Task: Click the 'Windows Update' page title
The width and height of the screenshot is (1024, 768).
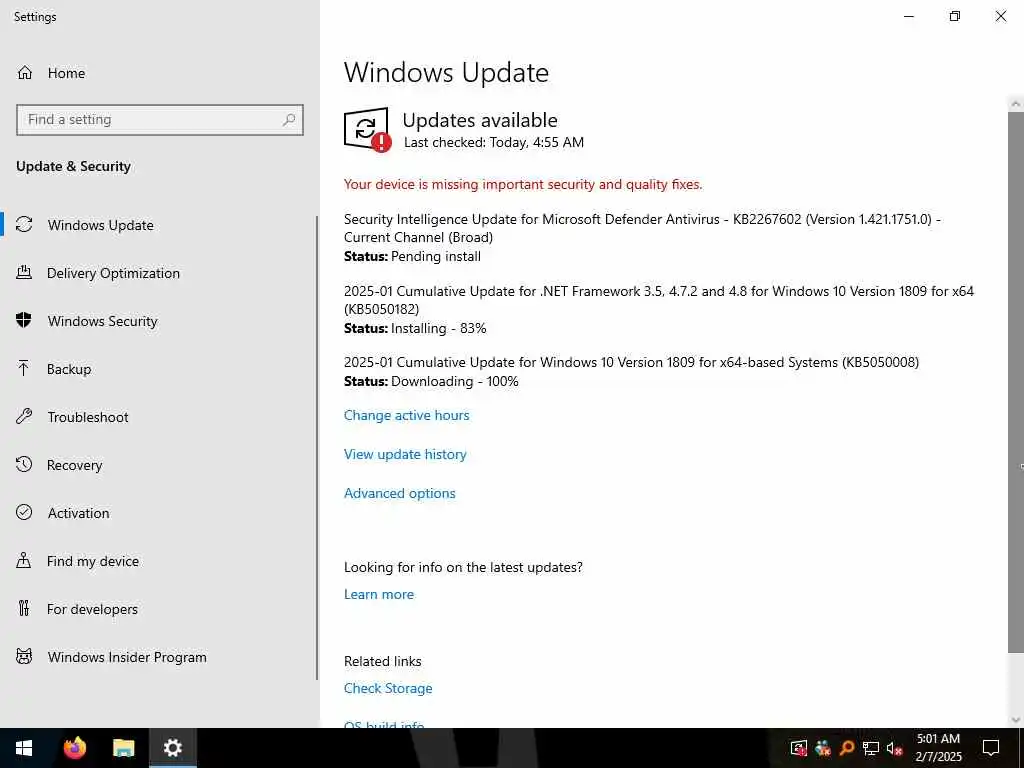Action: 446,72
